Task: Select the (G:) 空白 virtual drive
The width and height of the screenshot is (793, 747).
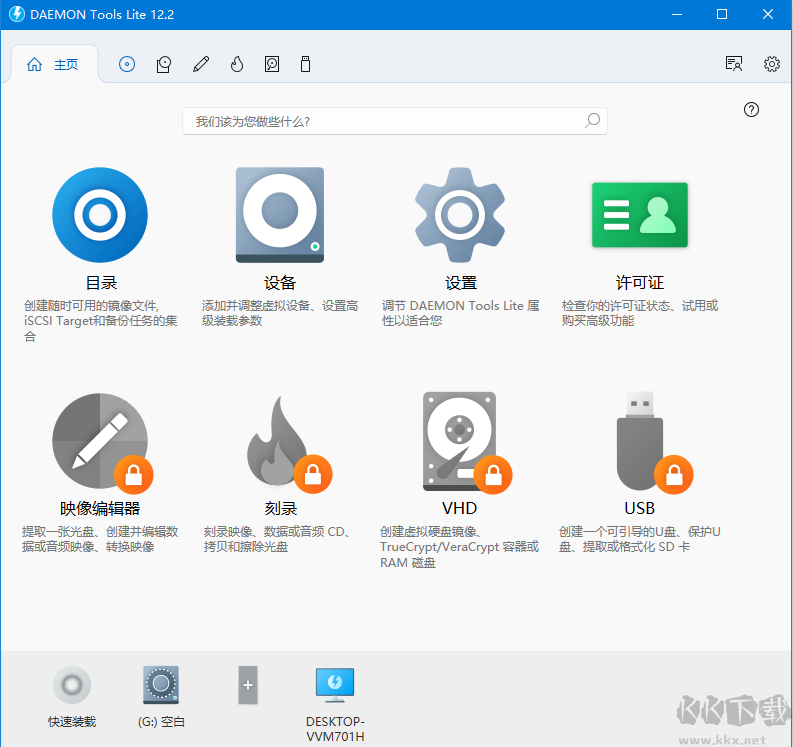Action: pyautogui.click(x=161, y=685)
